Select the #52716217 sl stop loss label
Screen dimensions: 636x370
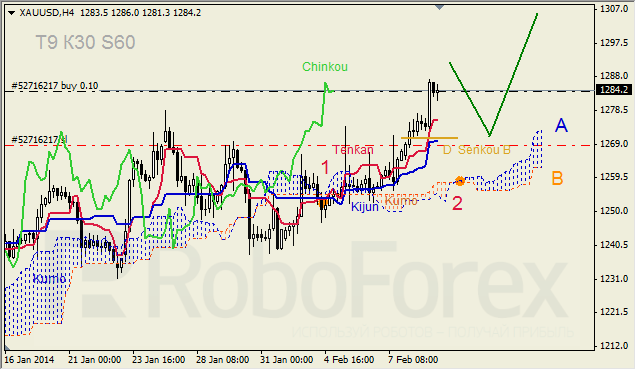click(39, 140)
